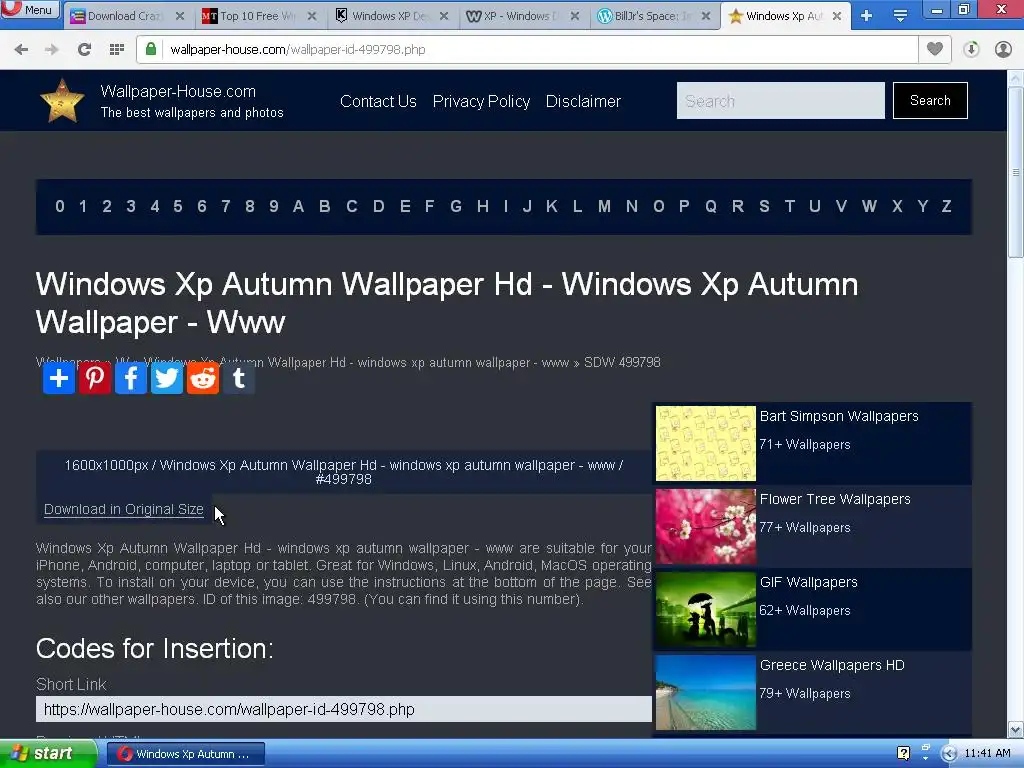The image size is (1024, 768).
Task: Open a new tab with the plus button
Action: pos(867,16)
